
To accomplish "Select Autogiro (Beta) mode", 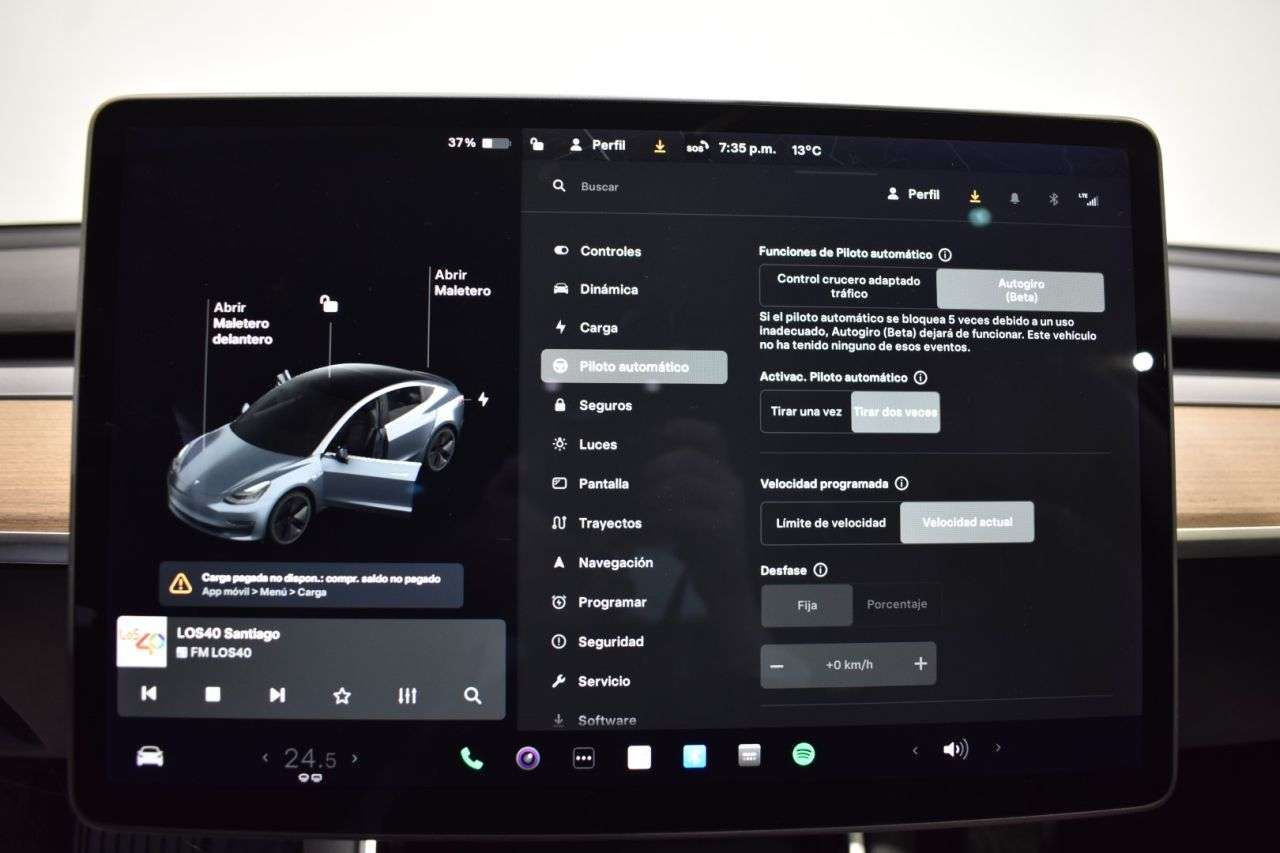I will [1019, 289].
